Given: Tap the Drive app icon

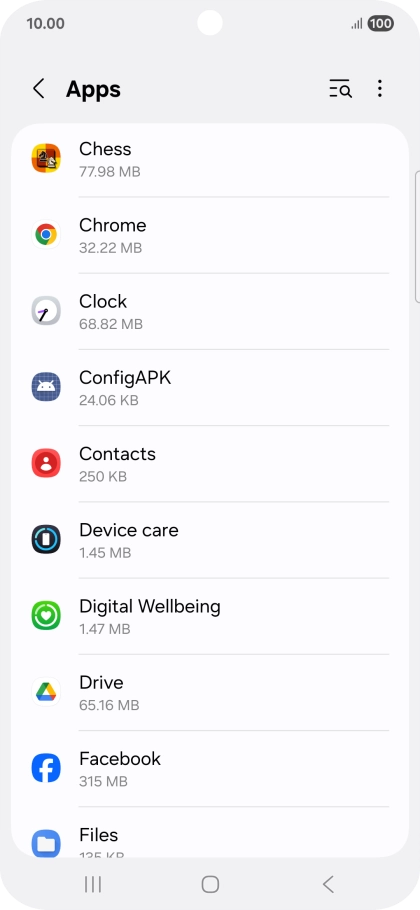Looking at the screenshot, I should 46,692.
